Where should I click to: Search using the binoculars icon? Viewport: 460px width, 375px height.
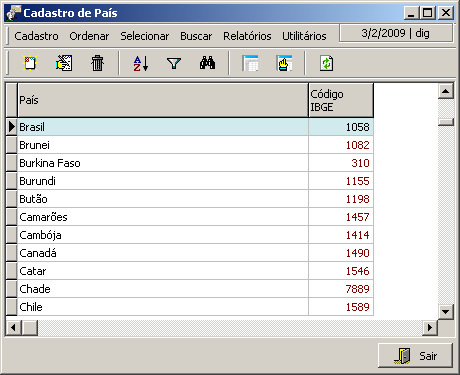tap(207, 63)
